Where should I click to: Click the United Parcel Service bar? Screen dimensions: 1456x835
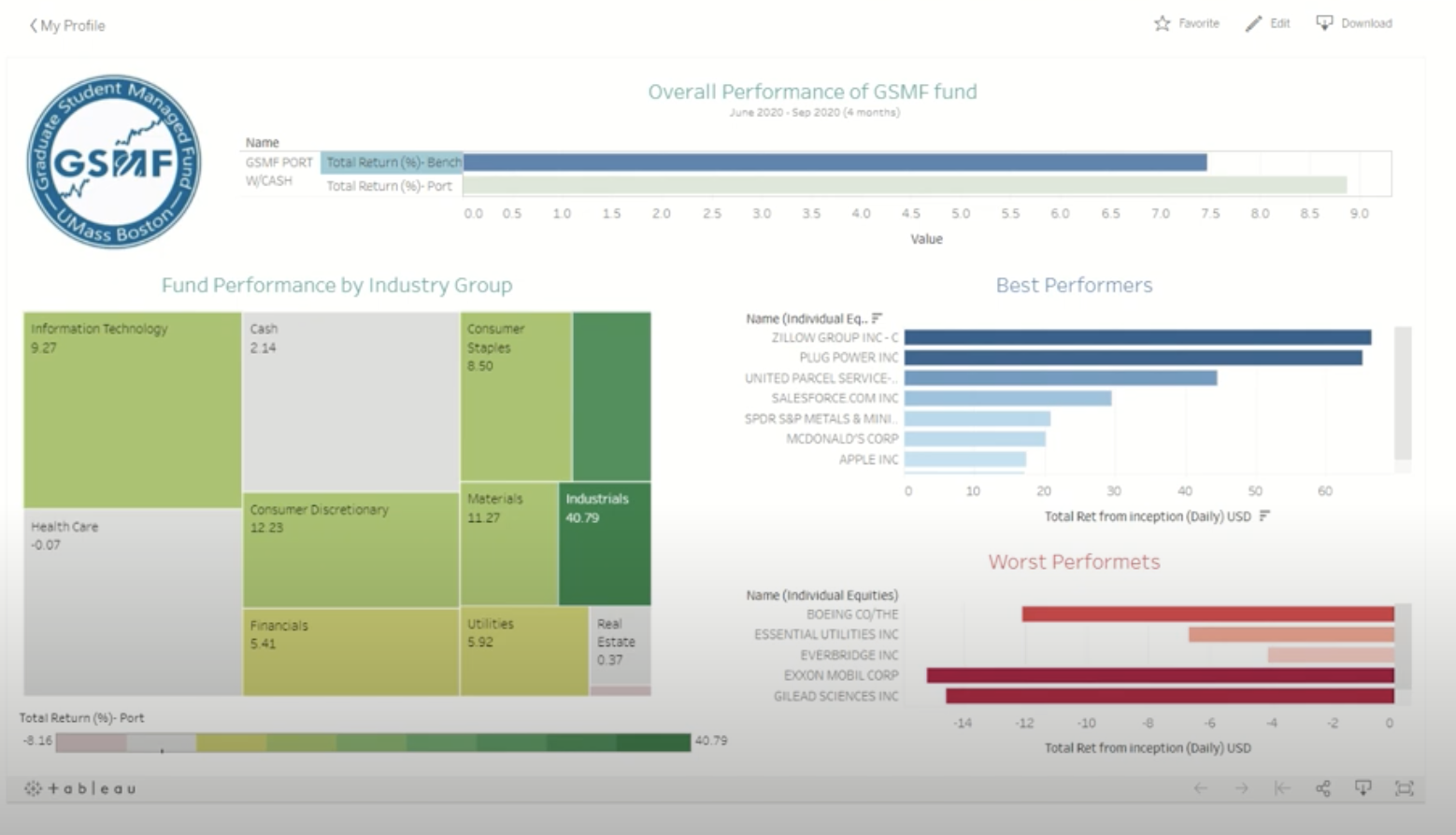tap(1061, 378)
